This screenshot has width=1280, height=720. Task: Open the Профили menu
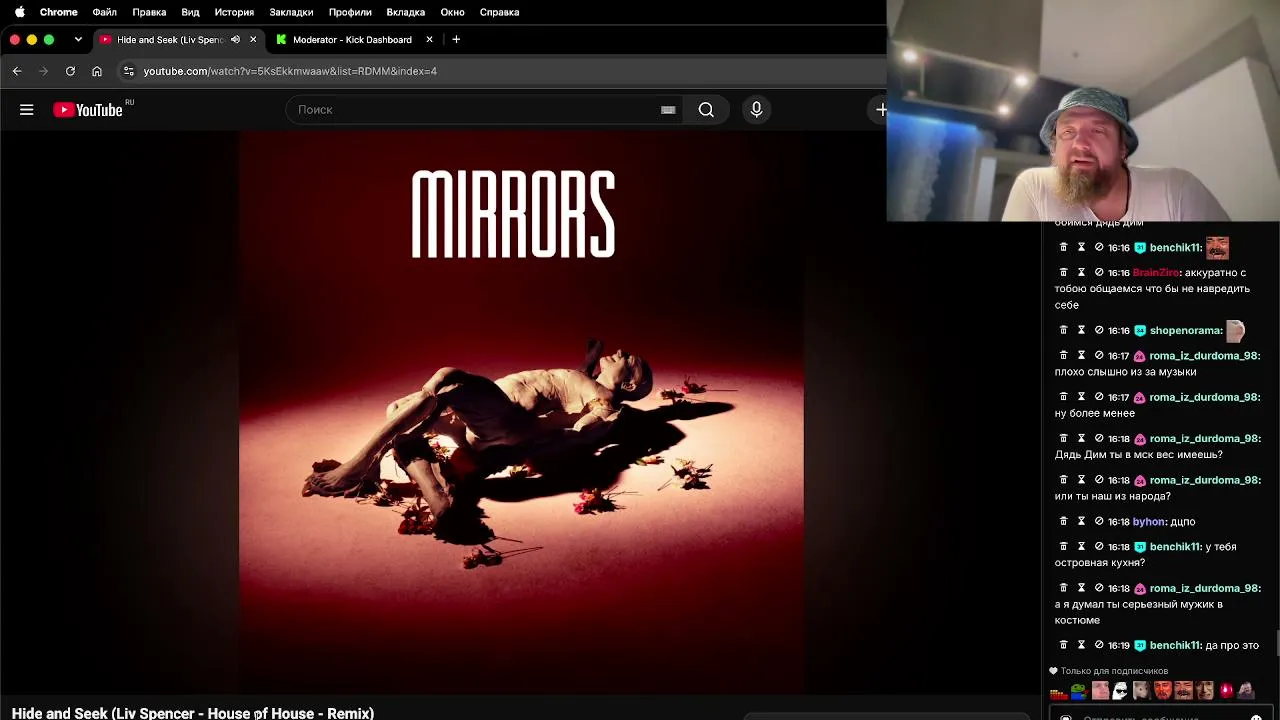[350, 12]
